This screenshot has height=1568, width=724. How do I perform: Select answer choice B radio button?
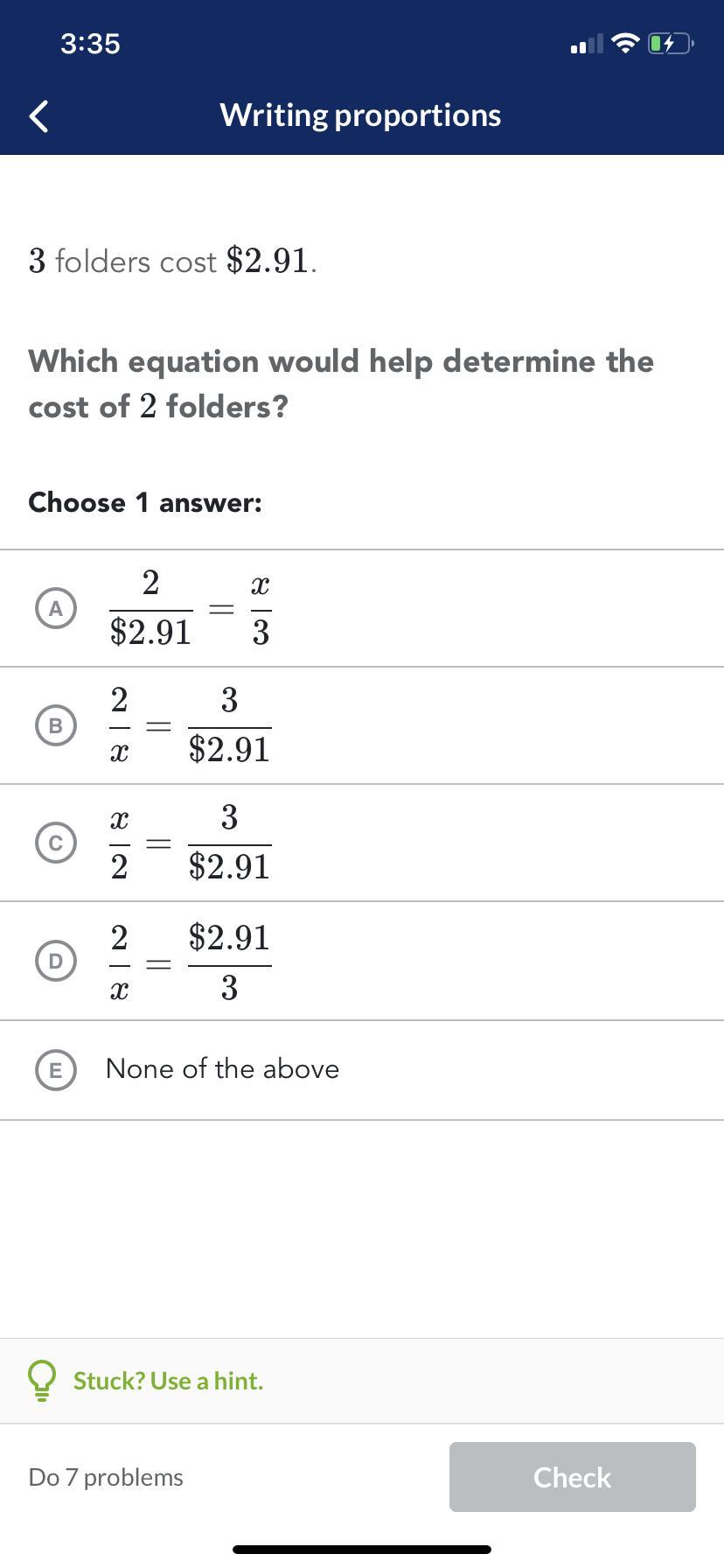coord(56,725)
